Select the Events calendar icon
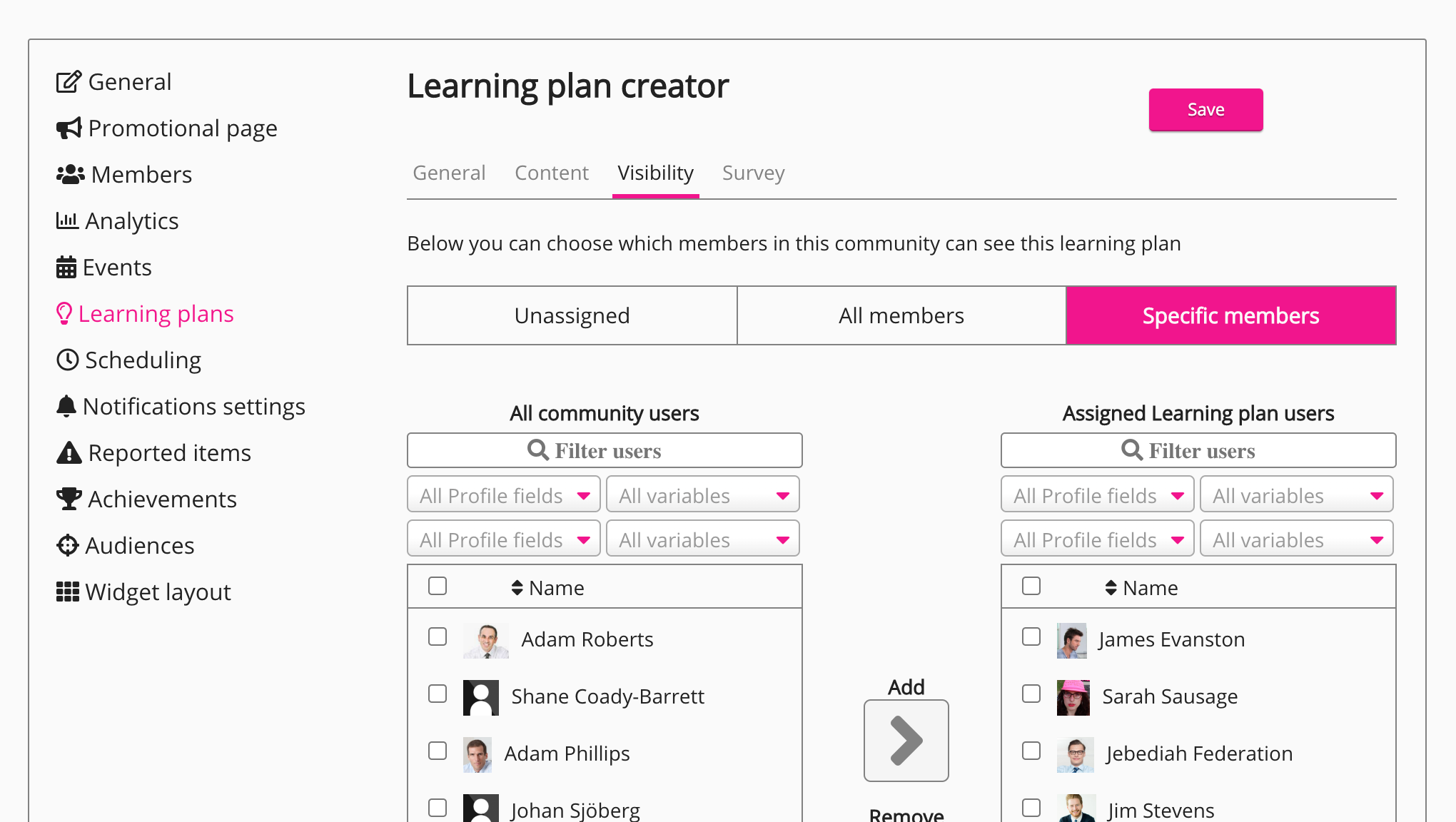1456x822 pixels. pyautogui.click(x=66, y=266)
